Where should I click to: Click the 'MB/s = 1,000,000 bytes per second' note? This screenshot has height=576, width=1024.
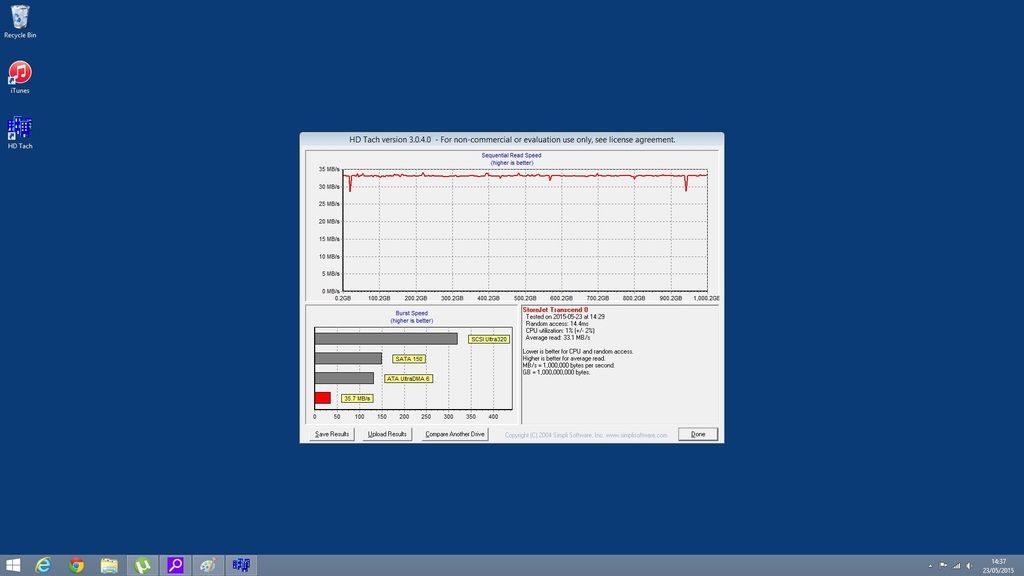[x=569, y=366]
